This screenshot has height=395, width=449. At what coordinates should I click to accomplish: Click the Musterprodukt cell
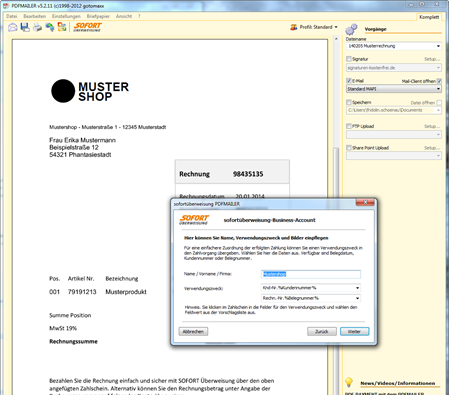point(126,292)
